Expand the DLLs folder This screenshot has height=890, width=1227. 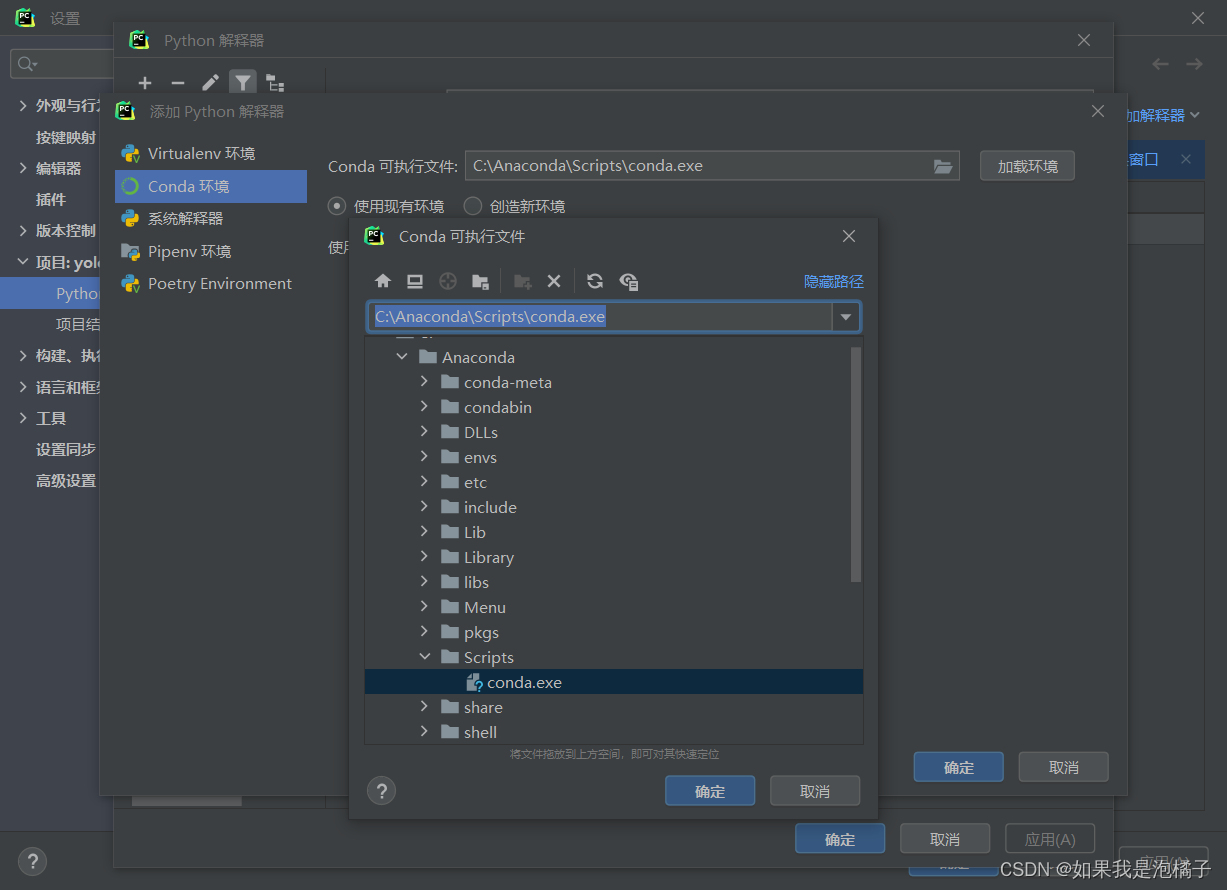[424, 432]
